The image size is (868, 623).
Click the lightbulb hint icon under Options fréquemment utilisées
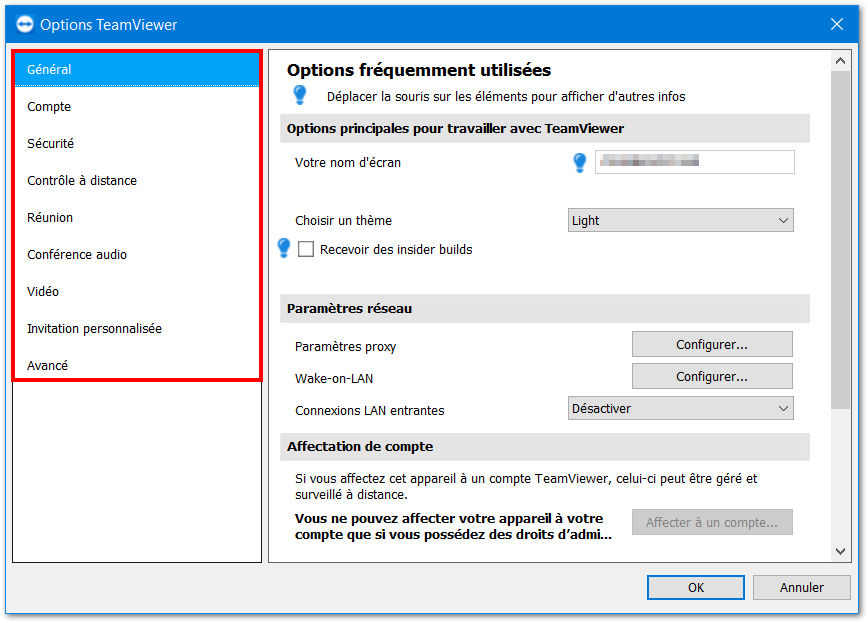click(299, 95)
